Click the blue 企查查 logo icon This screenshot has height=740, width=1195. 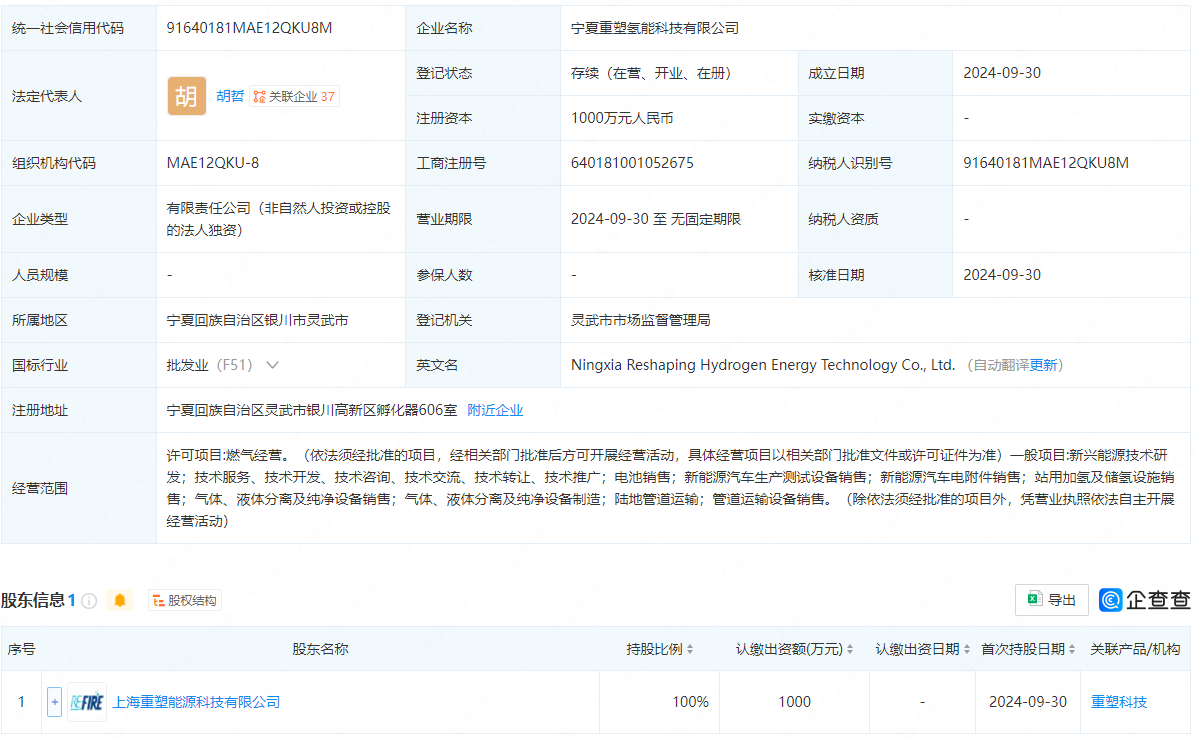[1110, 600]
